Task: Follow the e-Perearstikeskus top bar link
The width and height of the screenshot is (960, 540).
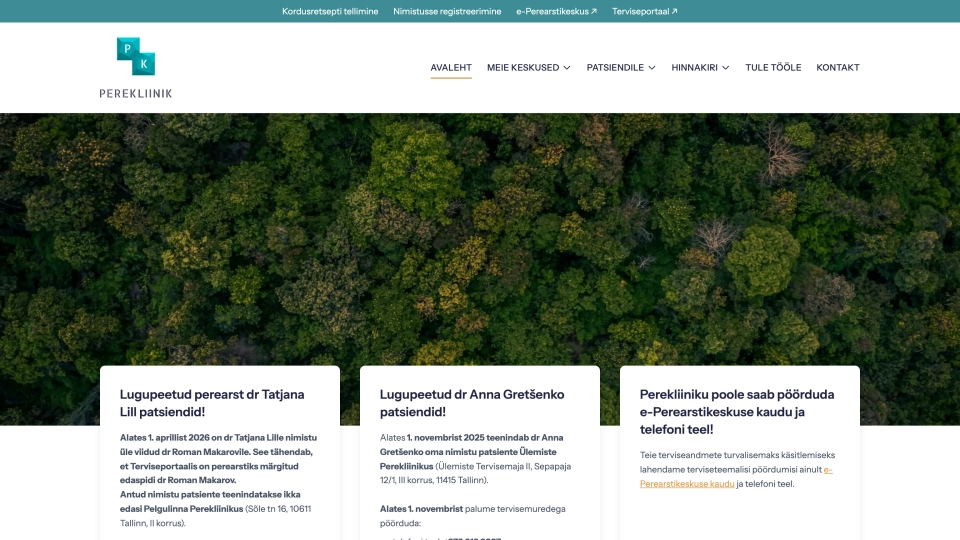Action: click(x=551, y=11)
